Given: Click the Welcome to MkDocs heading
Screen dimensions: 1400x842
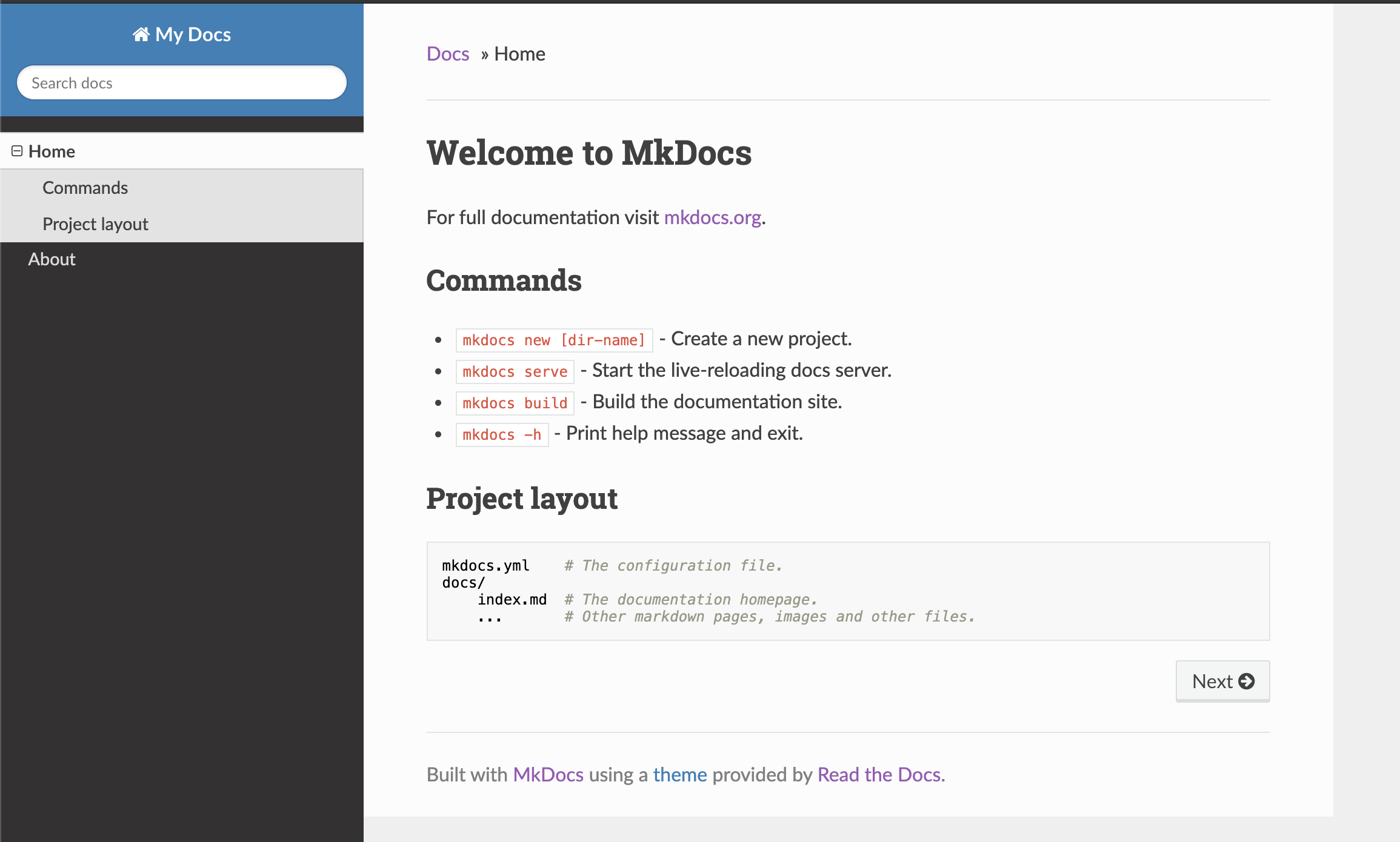Looking at the screenshot, I should pyautogui.click(x=589, y=152).
